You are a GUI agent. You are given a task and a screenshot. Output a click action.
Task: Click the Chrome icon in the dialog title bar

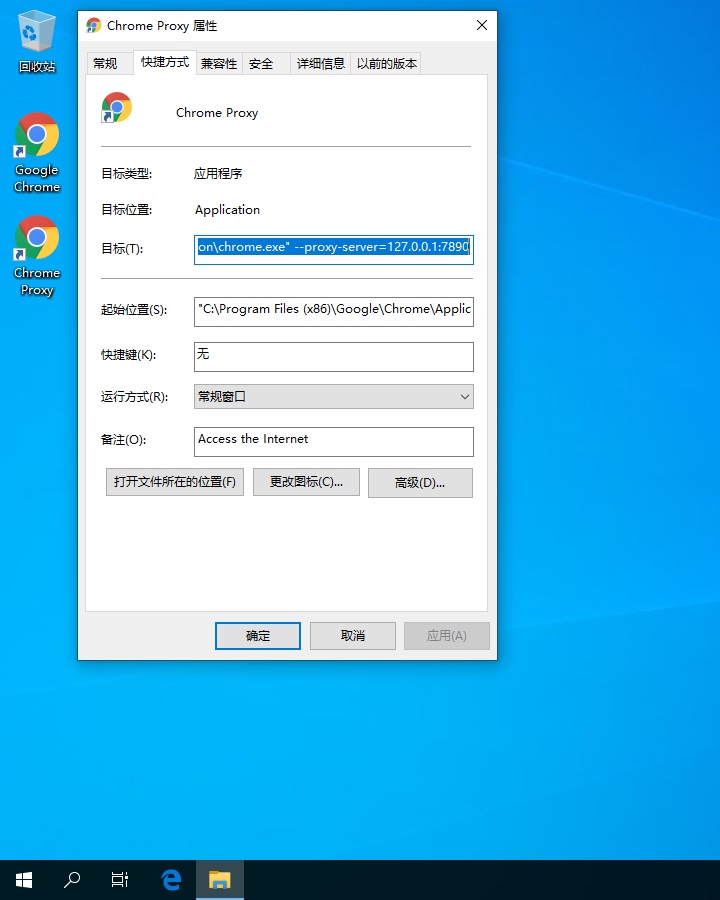tap(93, 26)
